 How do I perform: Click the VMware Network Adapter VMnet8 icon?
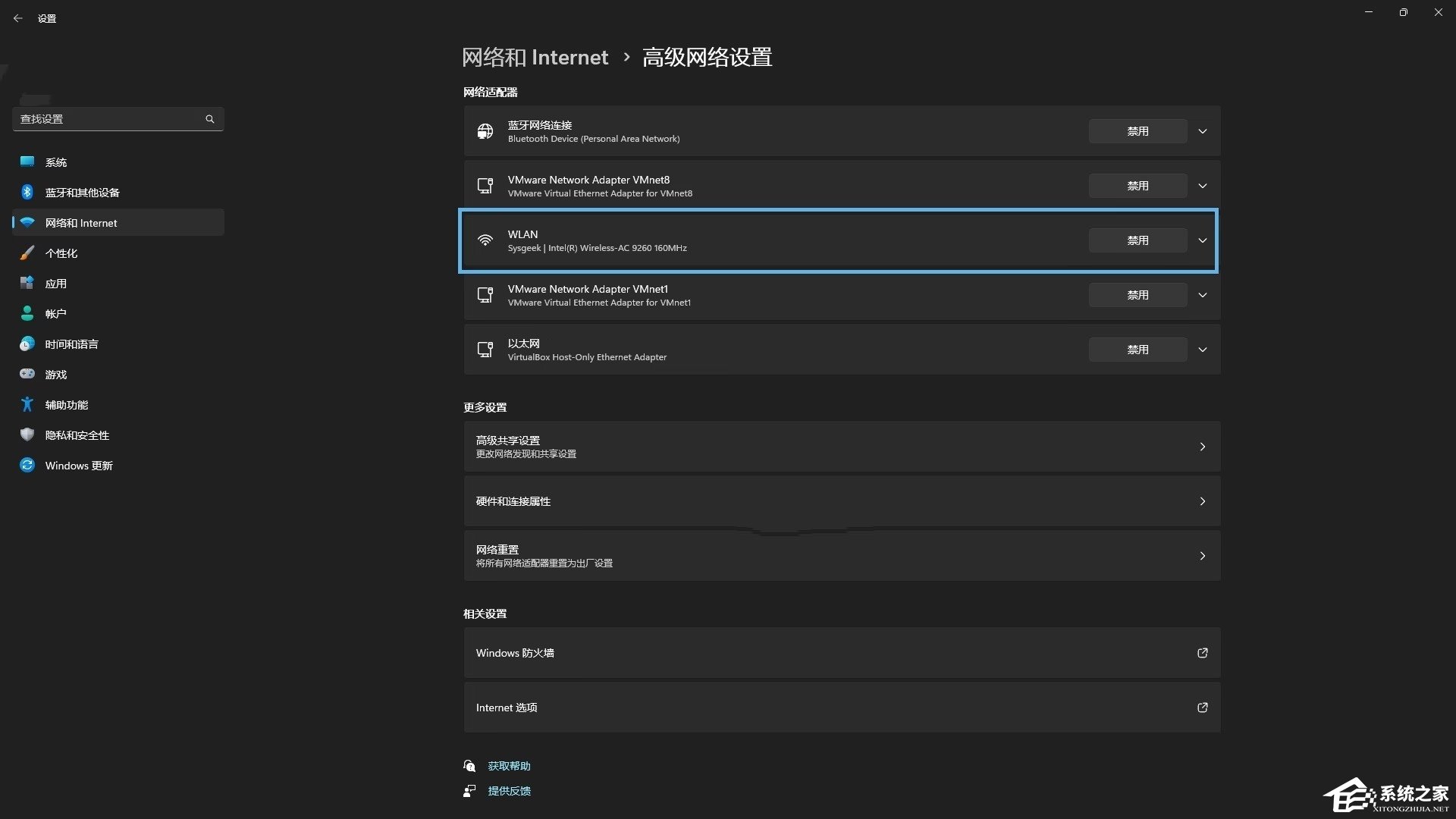[485, 185]
